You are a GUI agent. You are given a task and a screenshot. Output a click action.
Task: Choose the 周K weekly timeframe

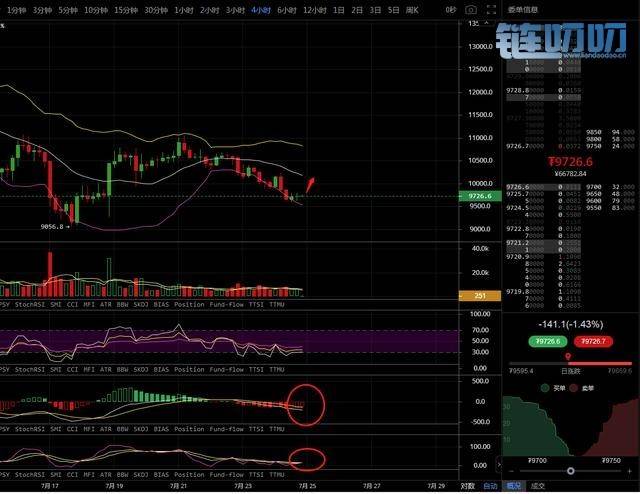(x=412, y=10)
